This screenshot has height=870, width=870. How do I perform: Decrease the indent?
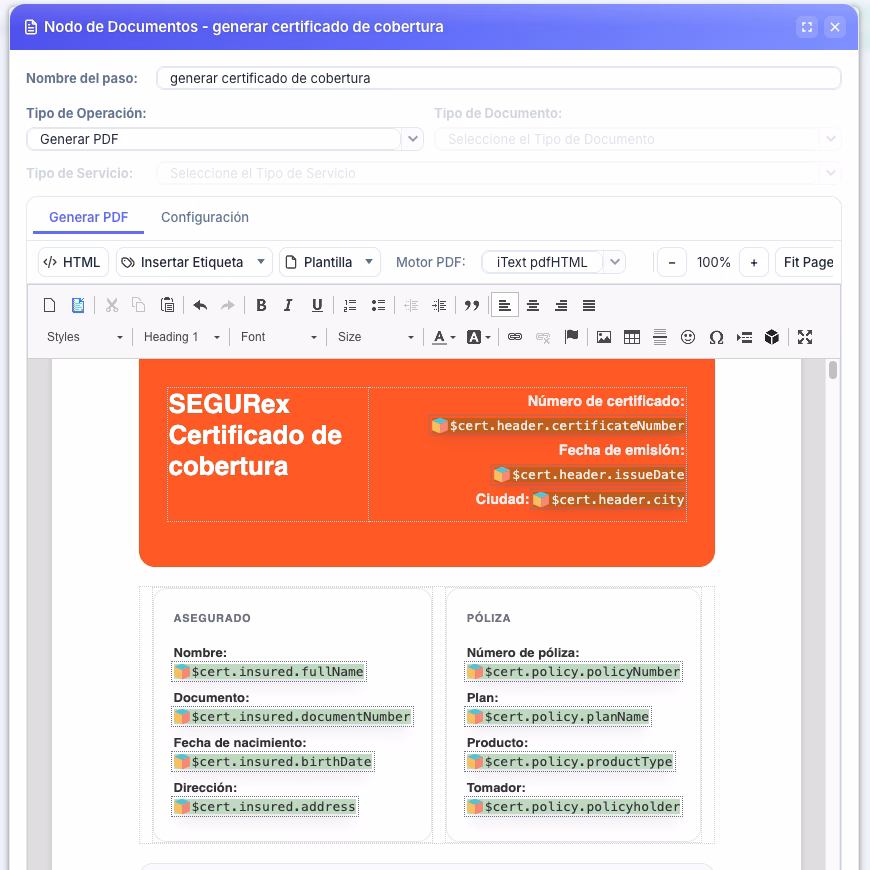411,305
